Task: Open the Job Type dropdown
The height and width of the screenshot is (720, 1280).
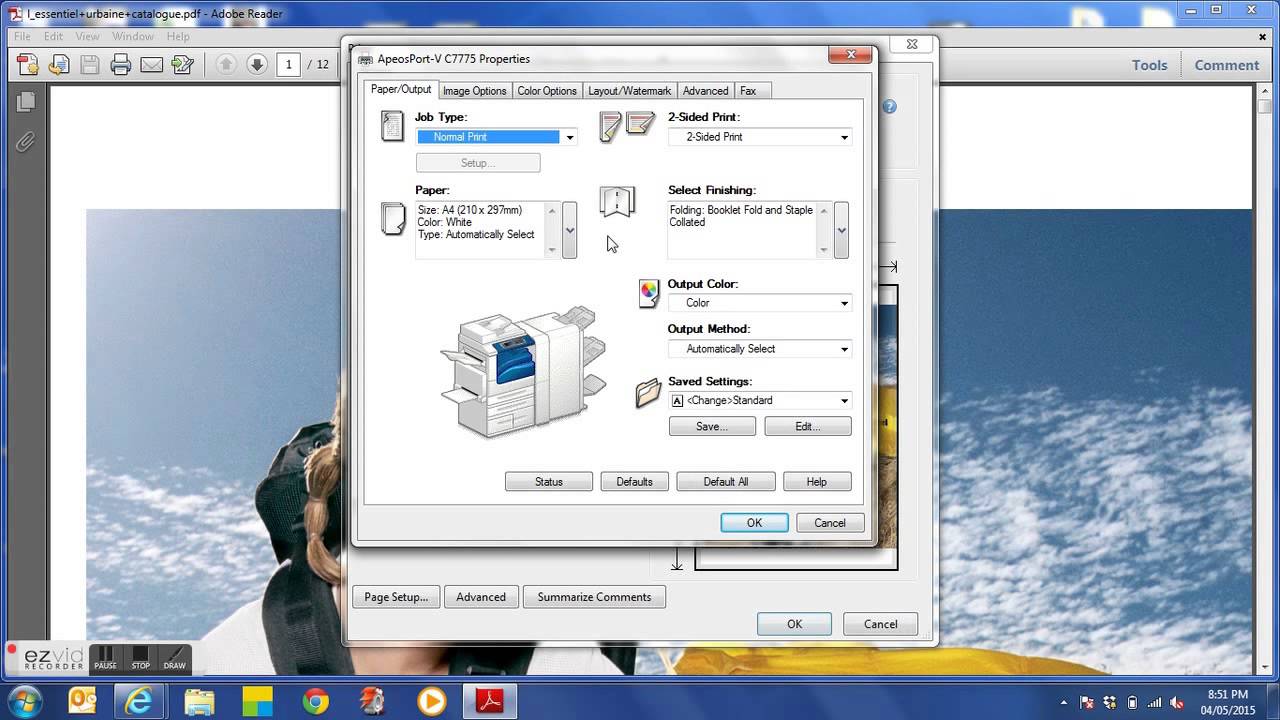Action: click(x=570, y=137)
